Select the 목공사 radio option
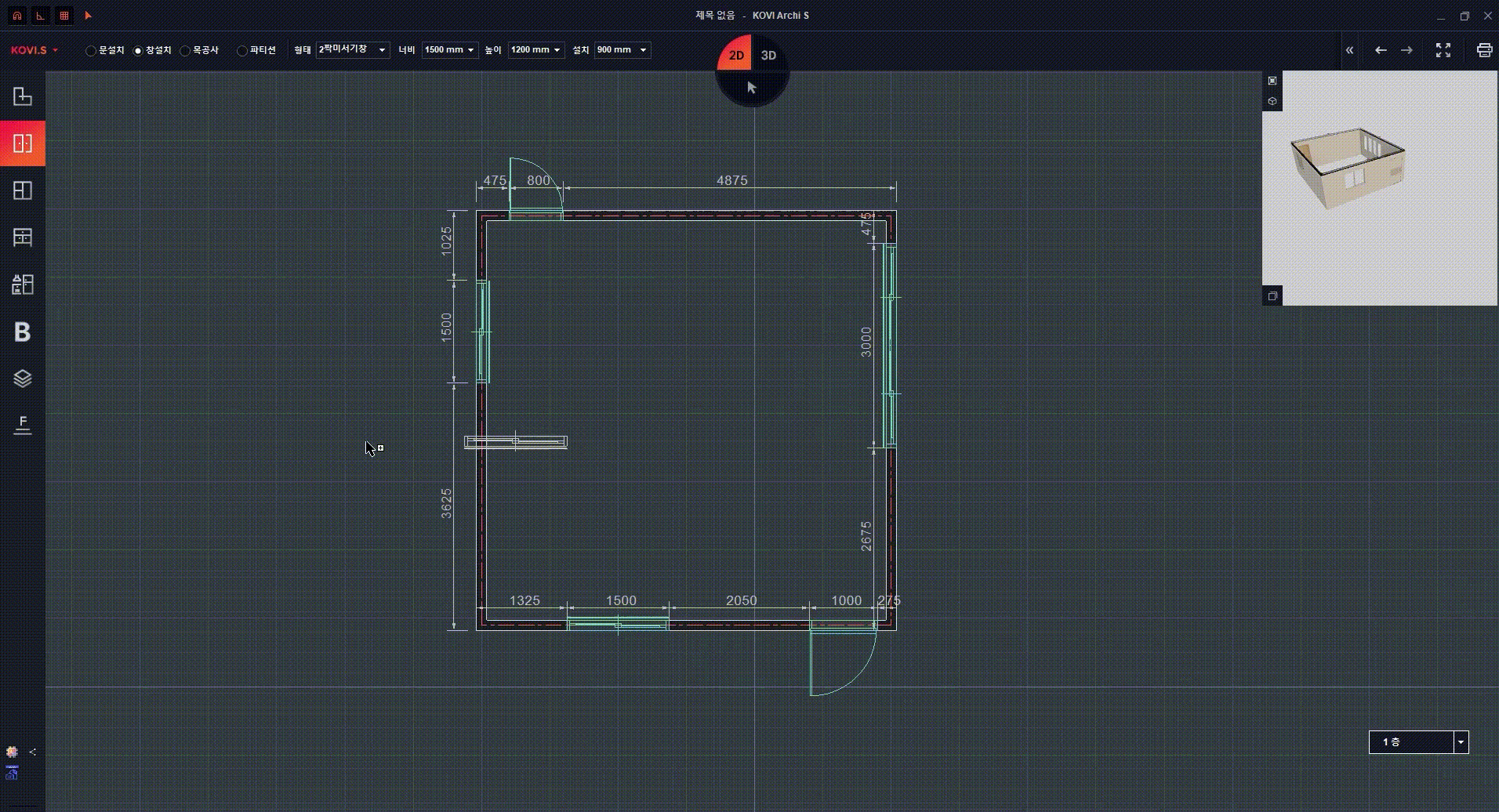Viewport: 1499px width, 812px height. pyautogui.click(x=185, y=51)
